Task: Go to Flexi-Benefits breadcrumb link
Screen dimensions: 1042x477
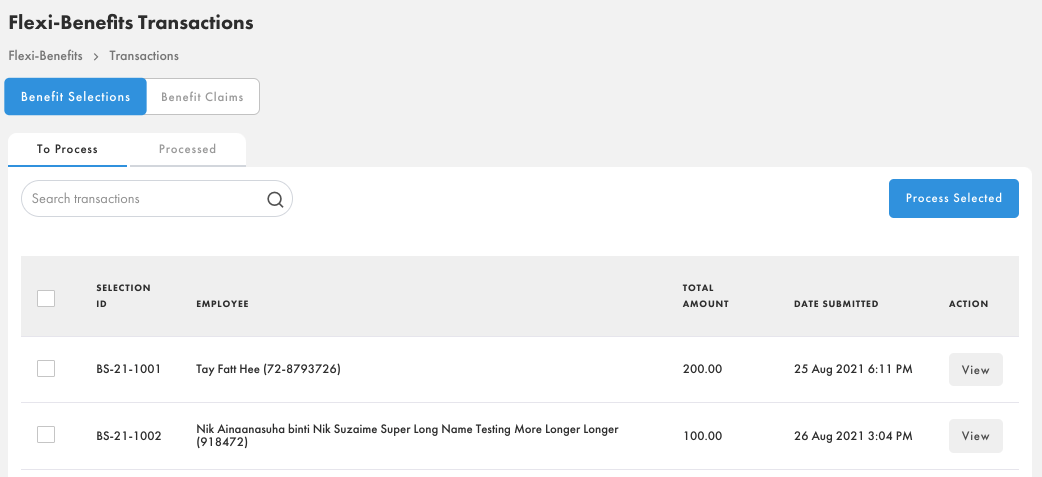Action: point(45,56)
